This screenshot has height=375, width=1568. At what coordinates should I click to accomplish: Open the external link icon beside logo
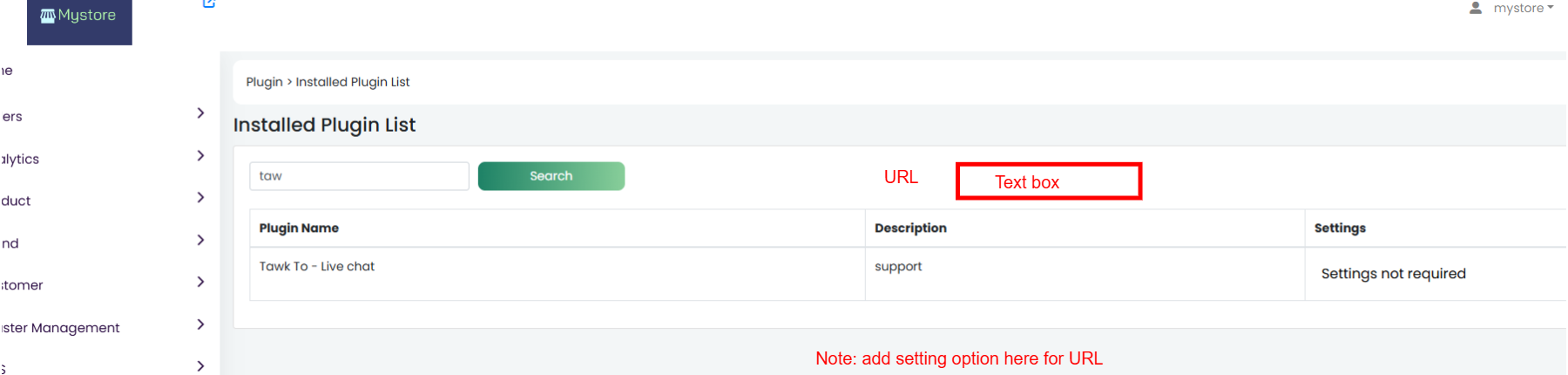pyautogui.click(x=209, y=3)
